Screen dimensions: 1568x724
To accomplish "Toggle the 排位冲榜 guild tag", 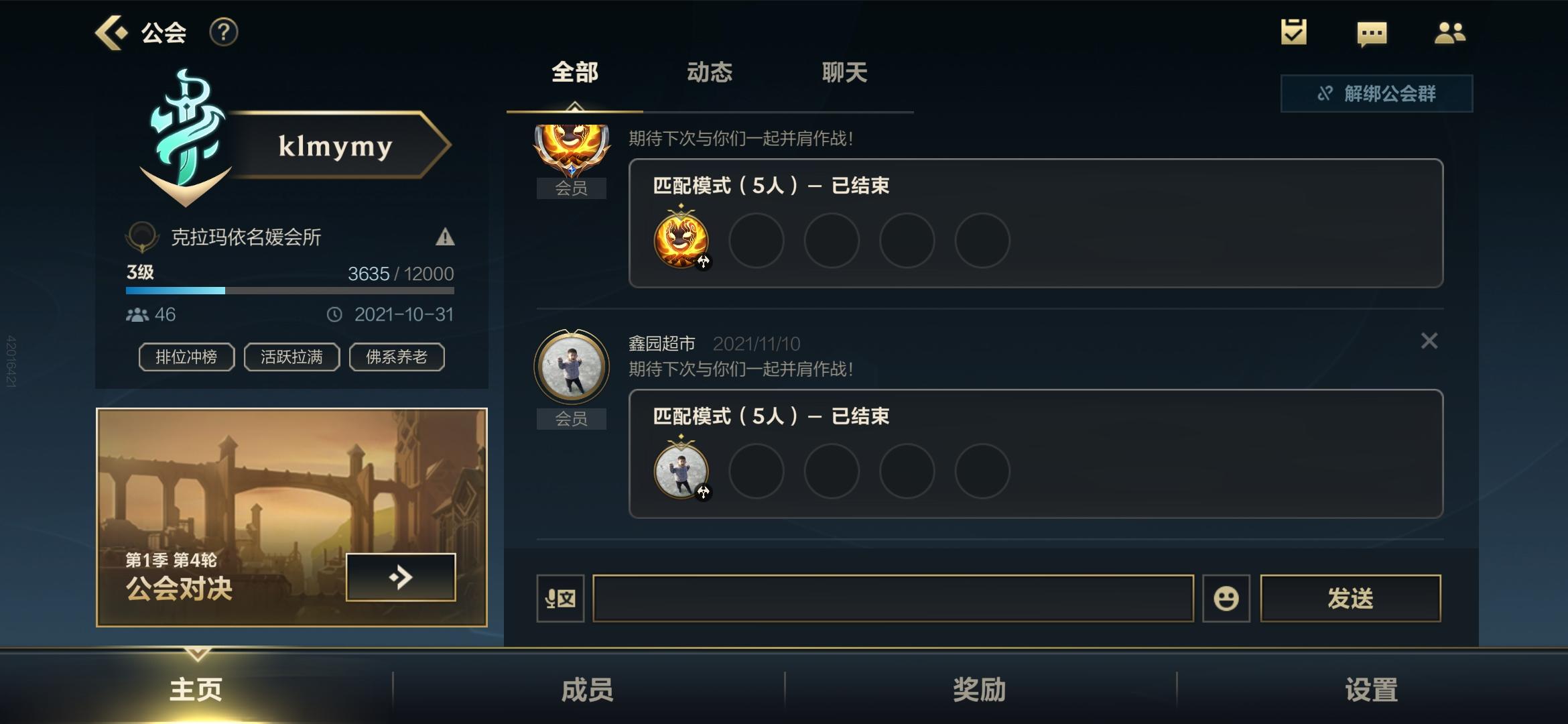I will (x=186, y=357).
